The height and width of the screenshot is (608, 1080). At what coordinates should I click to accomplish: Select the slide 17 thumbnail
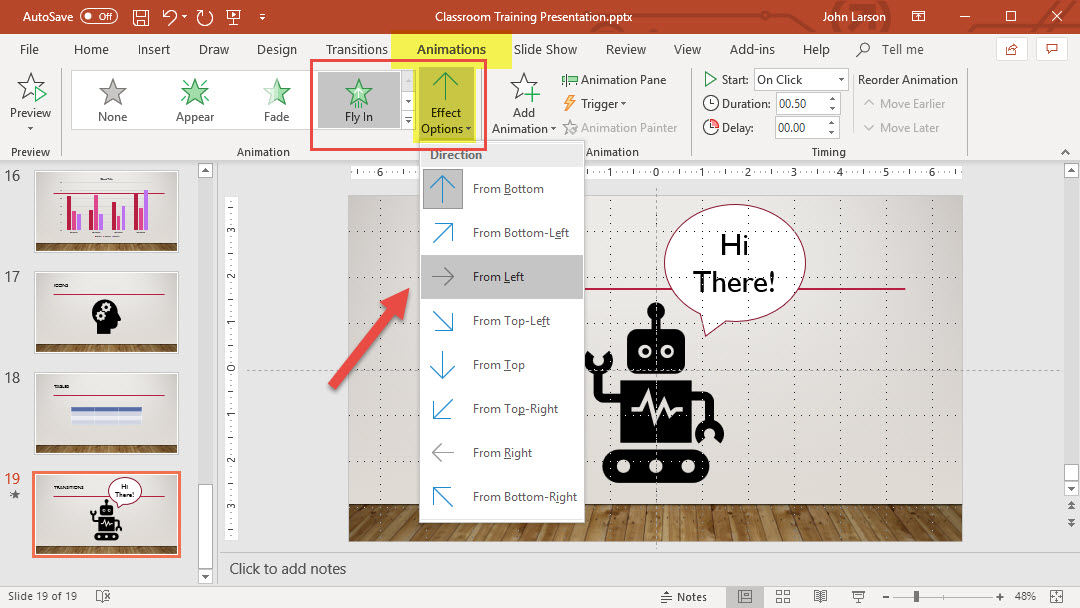(106, 312)
